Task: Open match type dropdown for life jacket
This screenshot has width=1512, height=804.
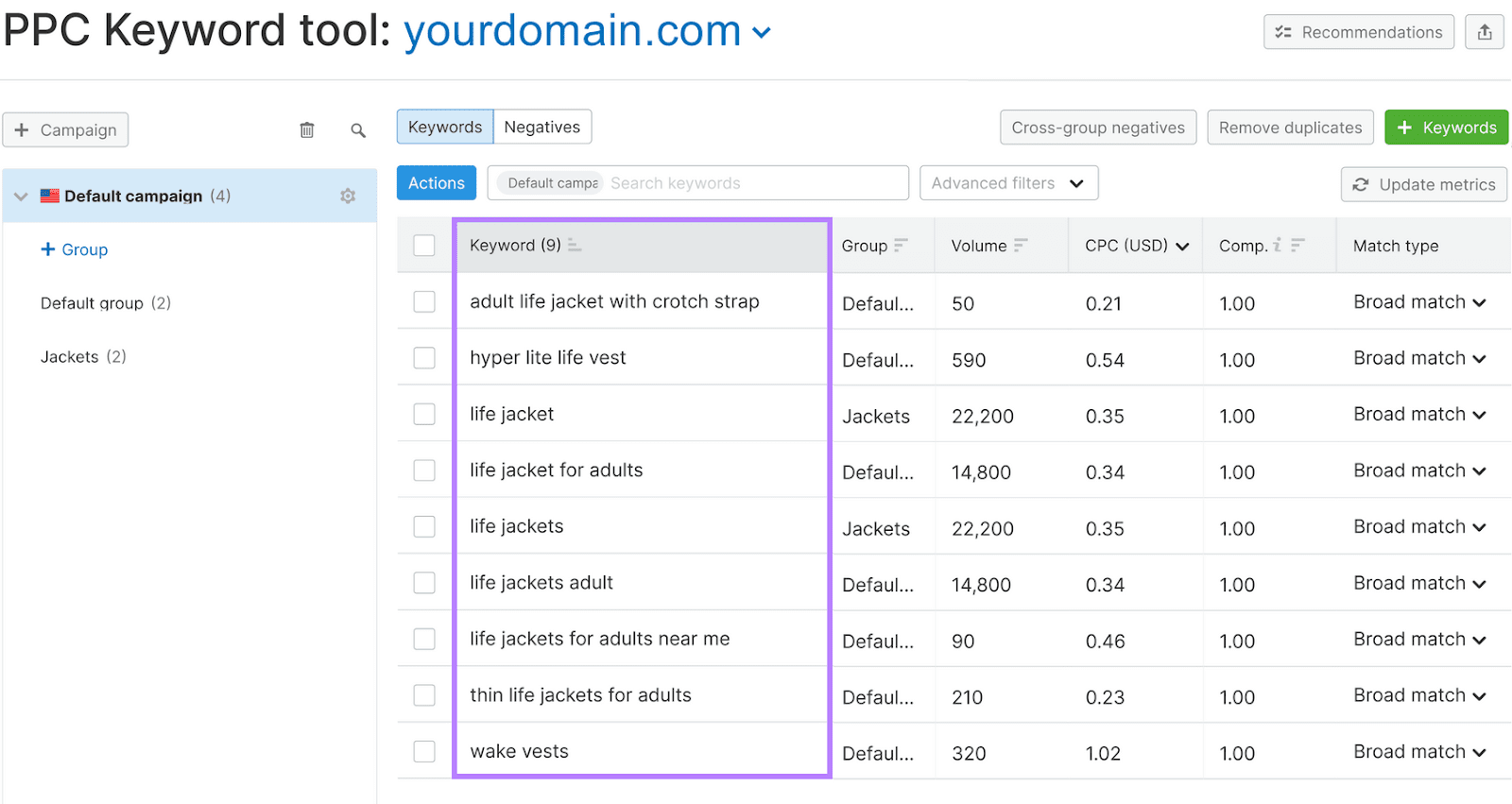Action: pyautogui.click(x=1419, y=415)
